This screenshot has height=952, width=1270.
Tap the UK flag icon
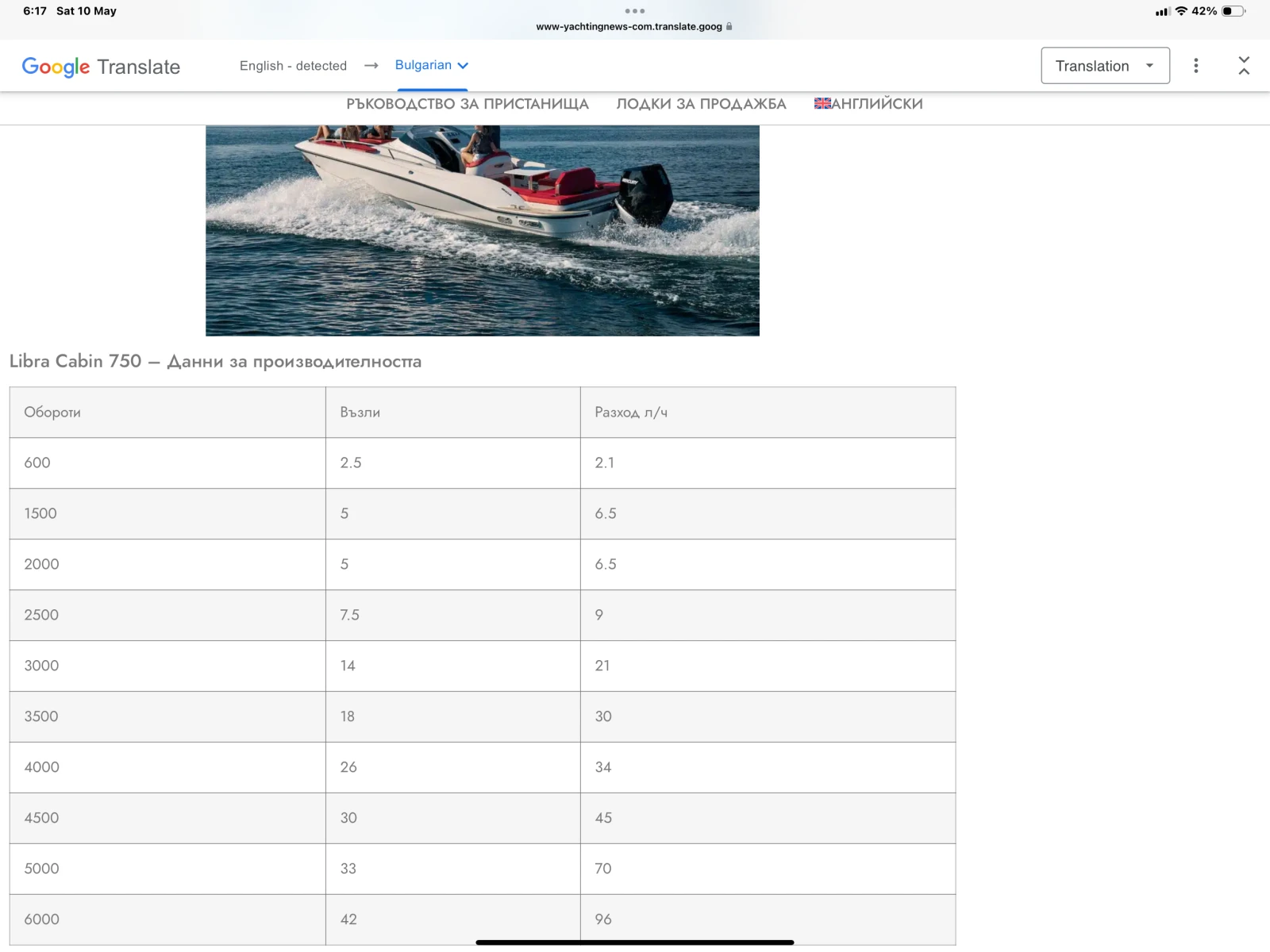click(x=822, y=104)
